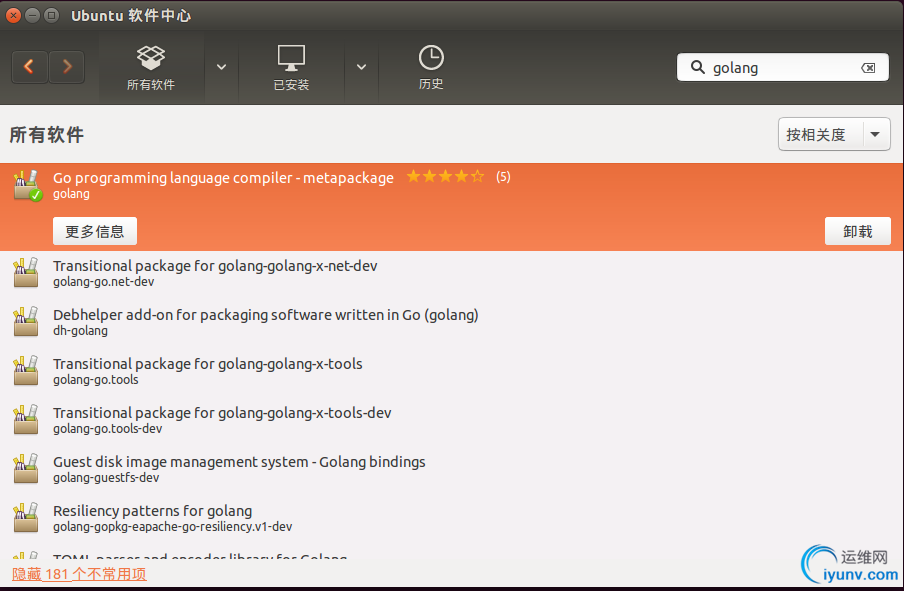Go back with the left arrow button
Viewport: 904px width, 591px height.
click(29, 67)
